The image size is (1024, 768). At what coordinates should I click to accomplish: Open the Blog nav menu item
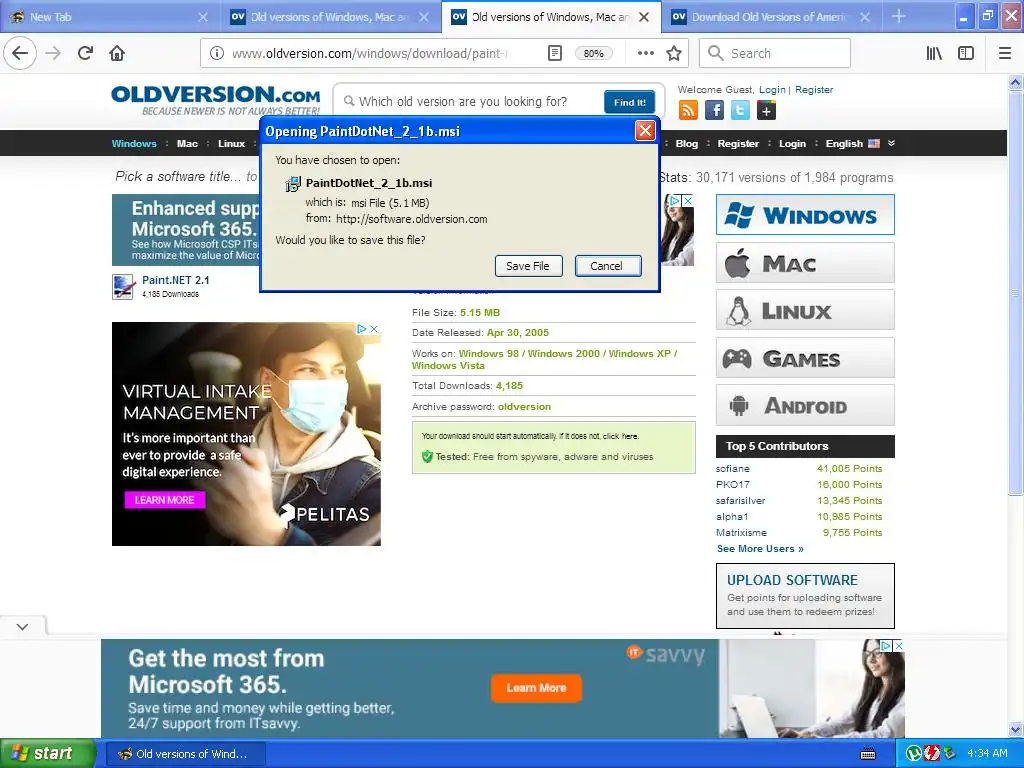(686, 144)
